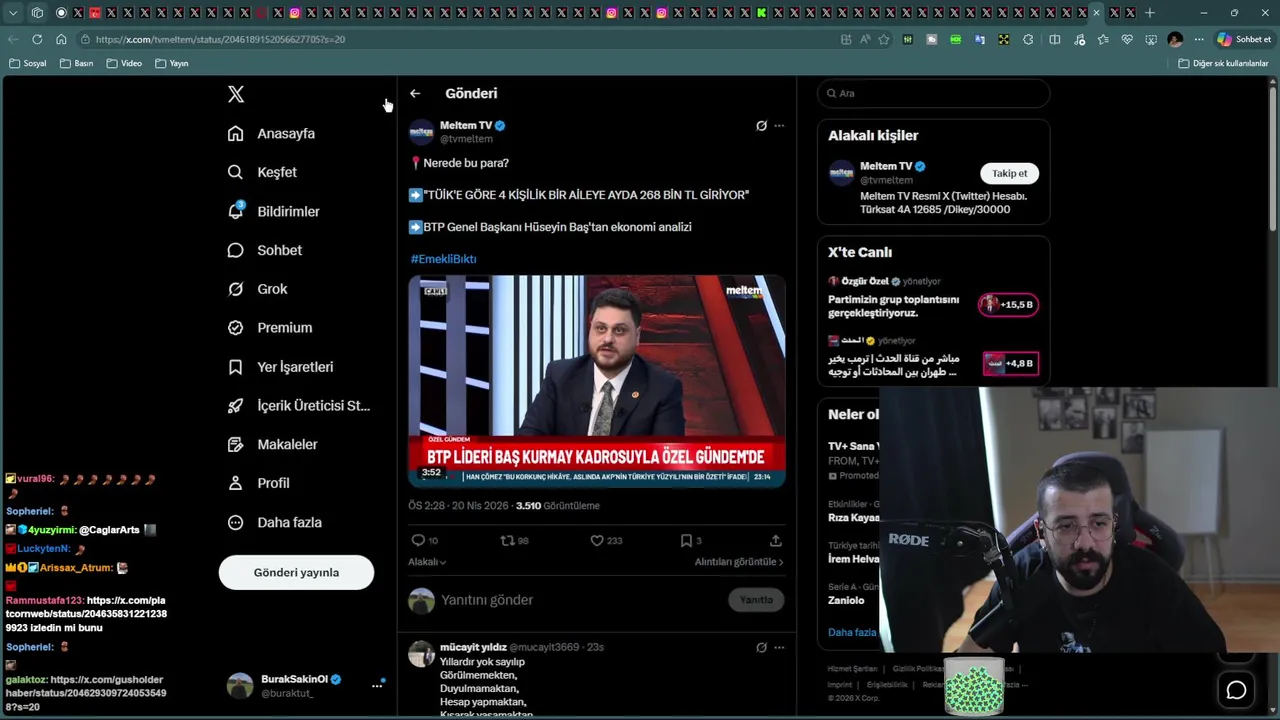The height and width of the screenshot is (720, 1280).
Task: Open a new browser tab
Action: (1150, 13)
